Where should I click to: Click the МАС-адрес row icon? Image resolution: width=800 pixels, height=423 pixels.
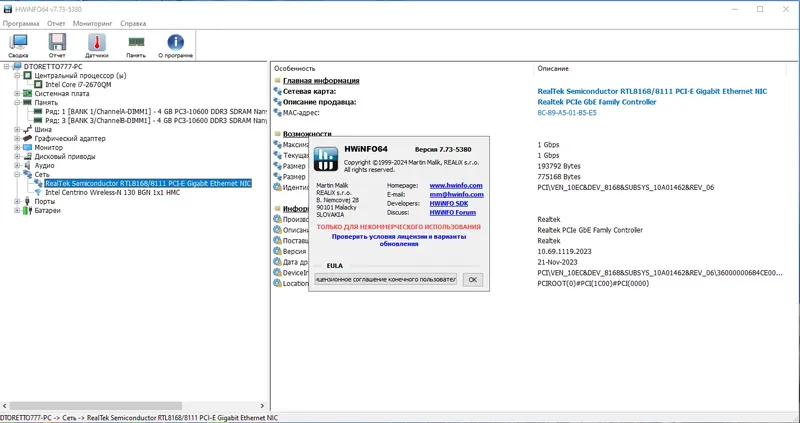[277, 113]
